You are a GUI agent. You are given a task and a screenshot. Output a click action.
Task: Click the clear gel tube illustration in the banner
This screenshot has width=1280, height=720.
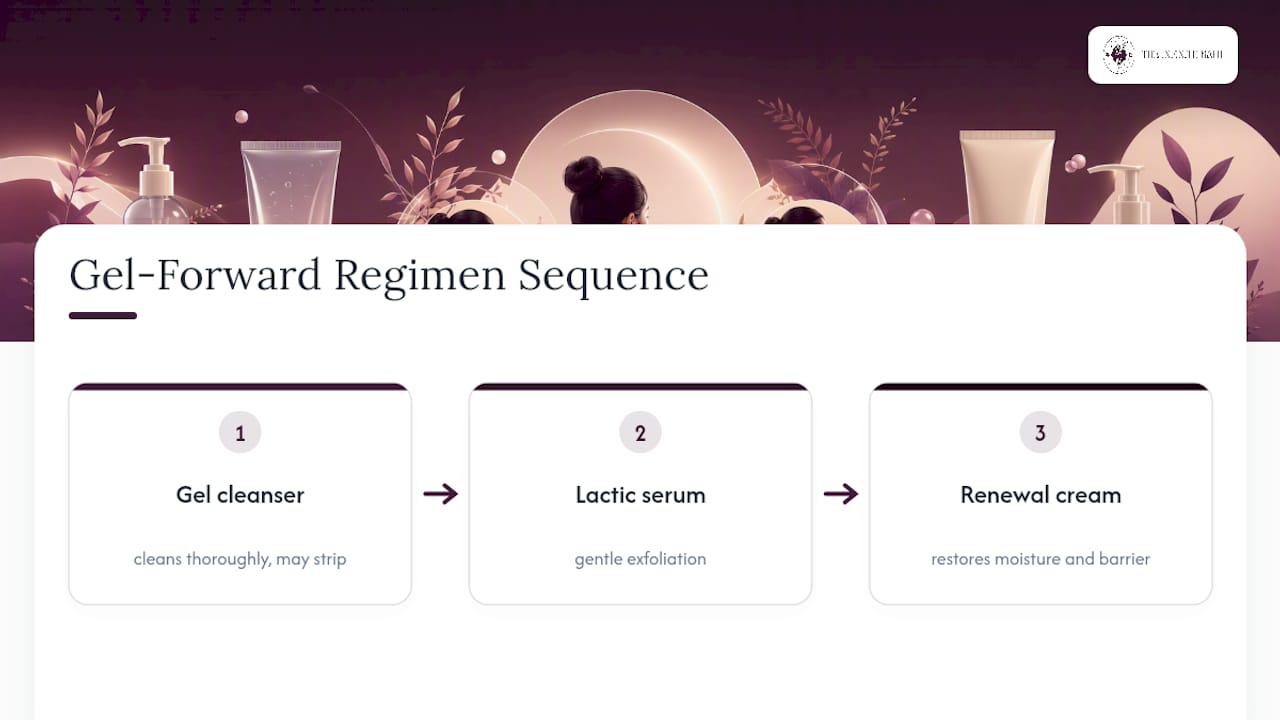coord(291,182)
